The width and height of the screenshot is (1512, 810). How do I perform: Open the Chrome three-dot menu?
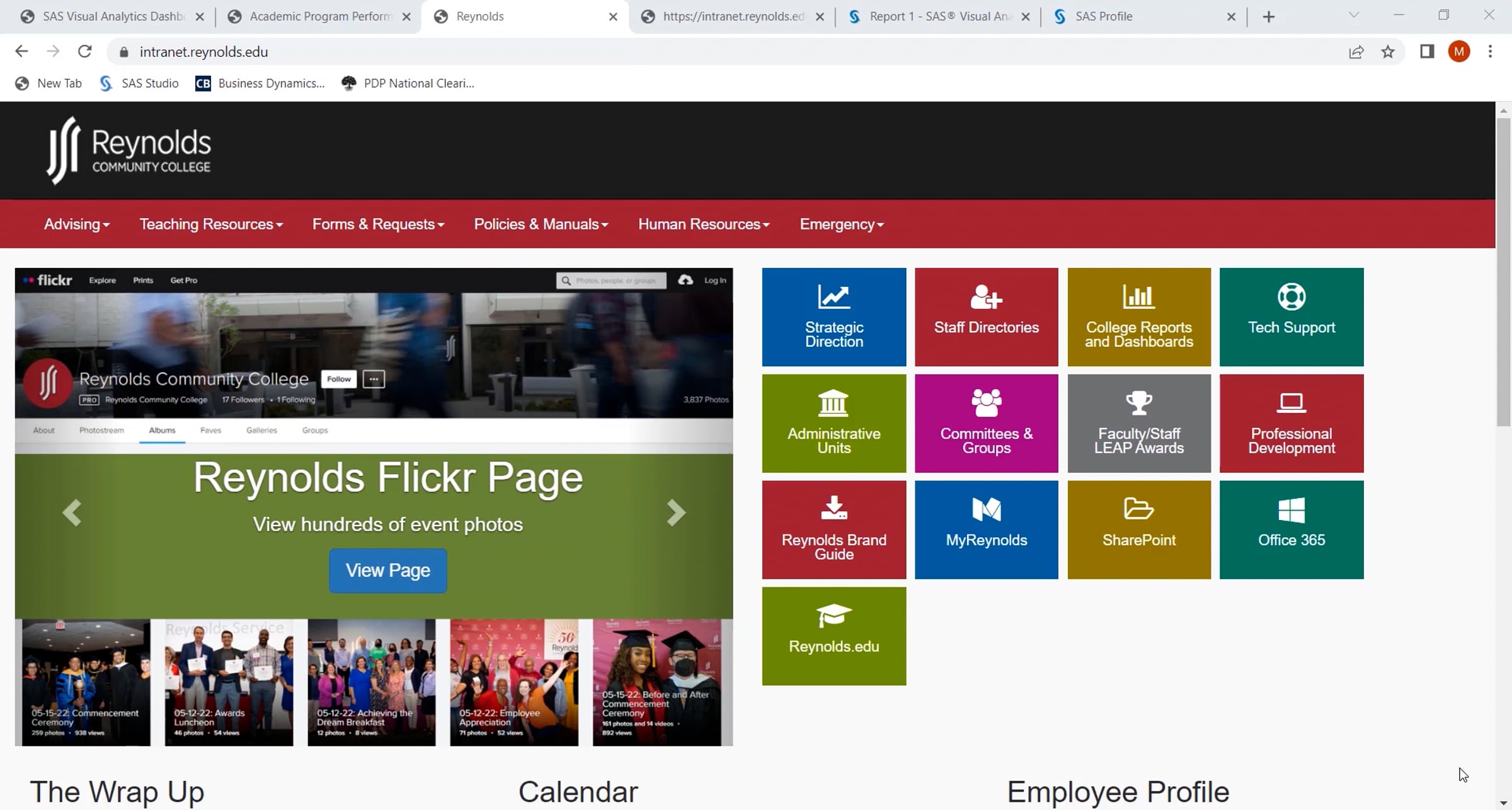[1490, 52]
